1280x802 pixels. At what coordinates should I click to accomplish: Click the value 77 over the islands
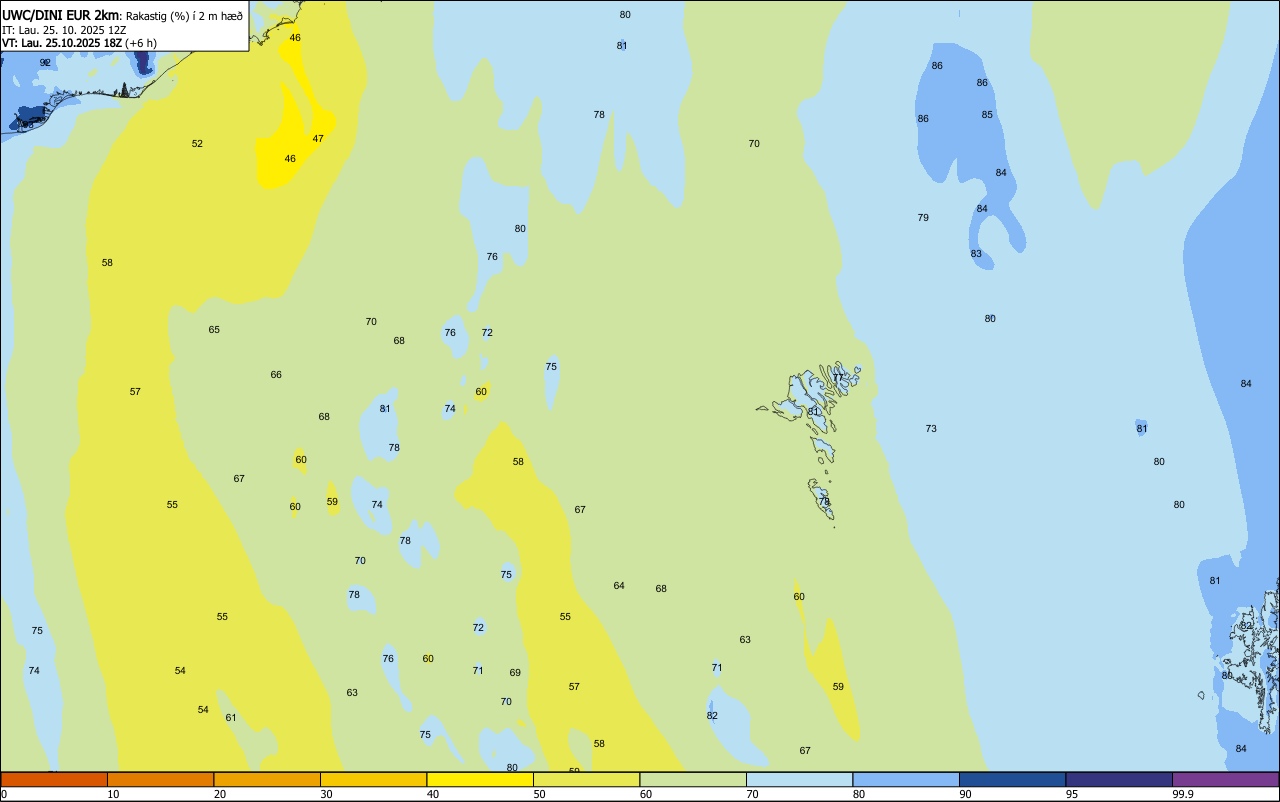click(838, 378)
